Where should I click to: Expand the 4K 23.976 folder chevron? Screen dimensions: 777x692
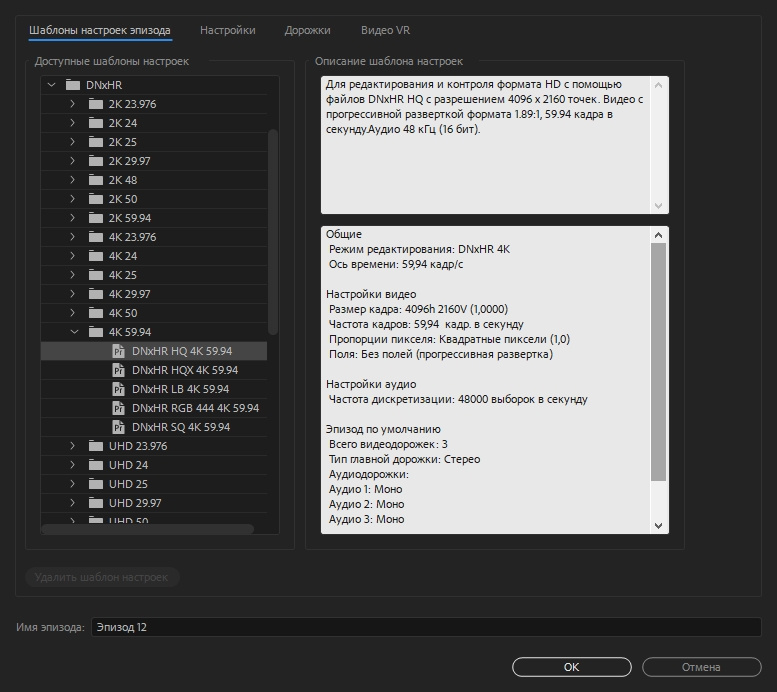point(72,236)
